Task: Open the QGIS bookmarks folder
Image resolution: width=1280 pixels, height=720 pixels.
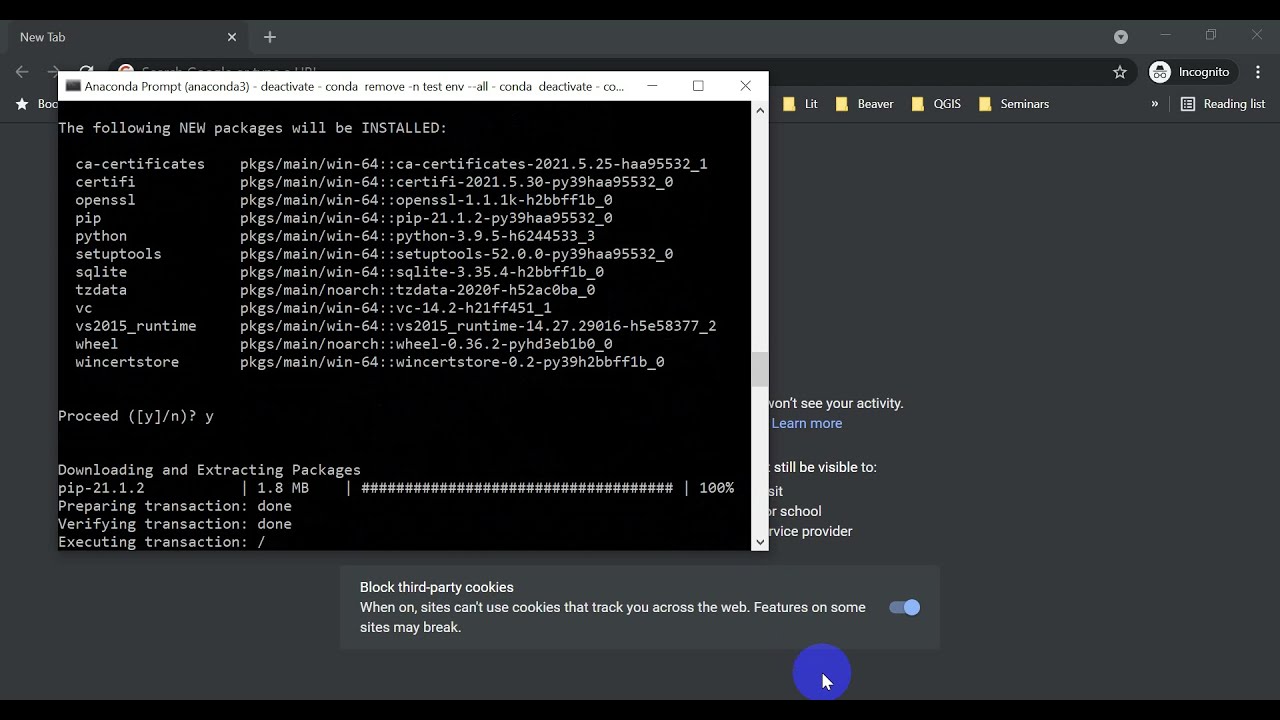Action: pyautogui.click(x=936, y=104)
